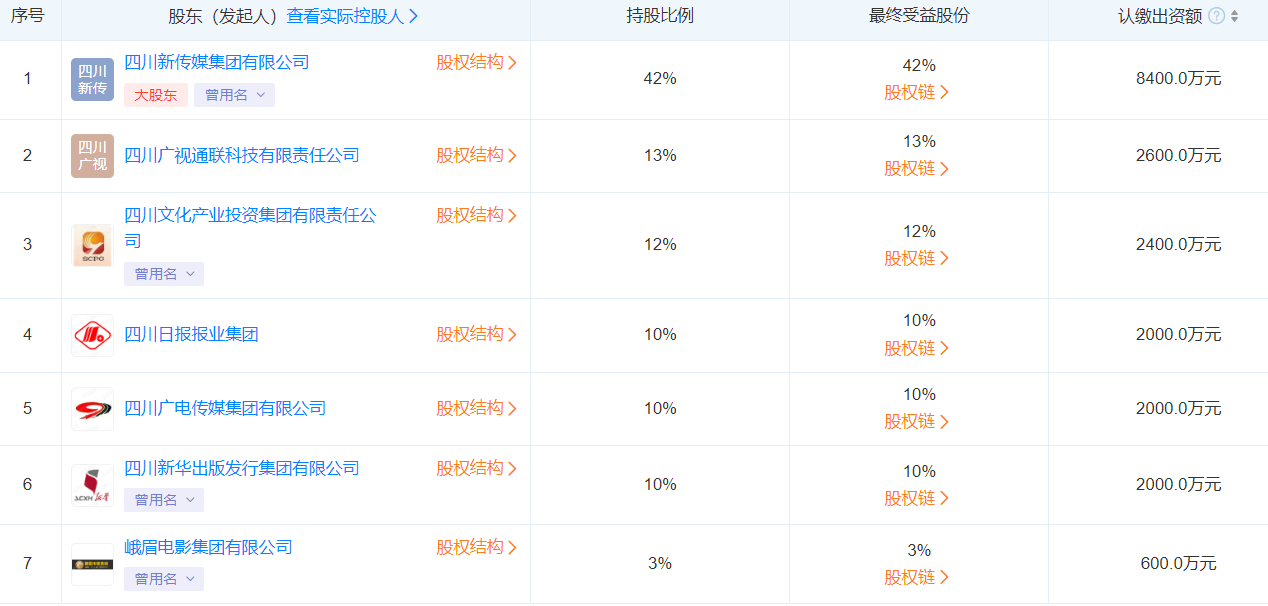Viewport: 1268px width, 606px height.
Task: Expand 曾用名 dropdown under 四川新传媒集团有限公司
Action: point(234,95)
